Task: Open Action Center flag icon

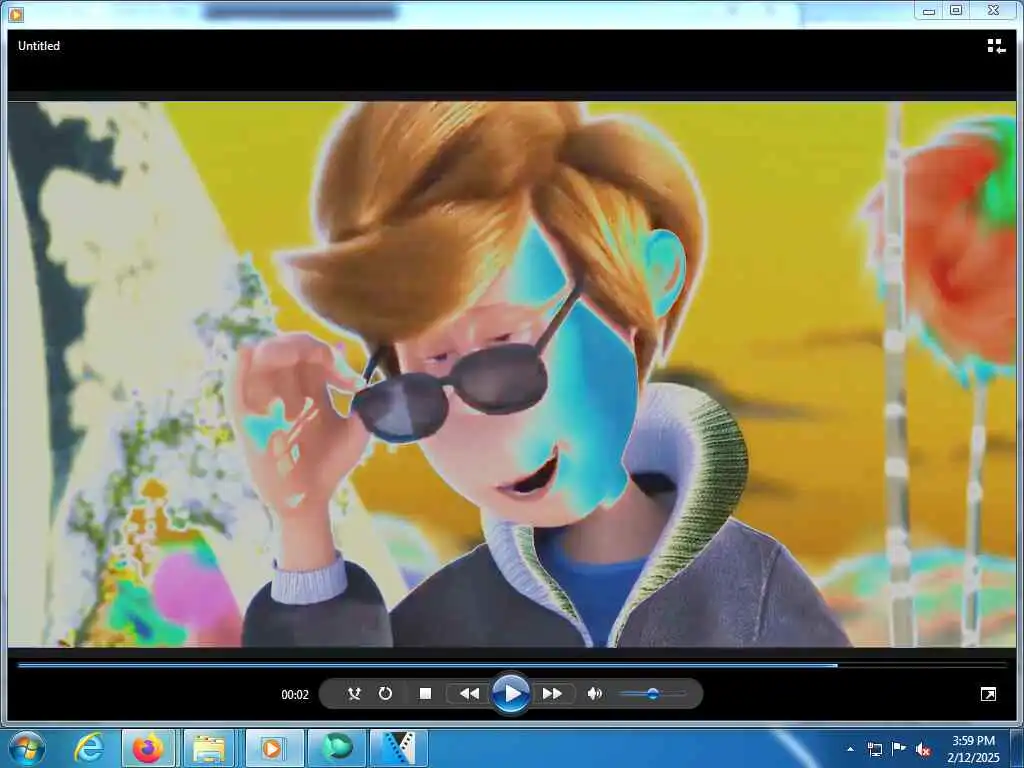Action: click(x=899, y=749)
